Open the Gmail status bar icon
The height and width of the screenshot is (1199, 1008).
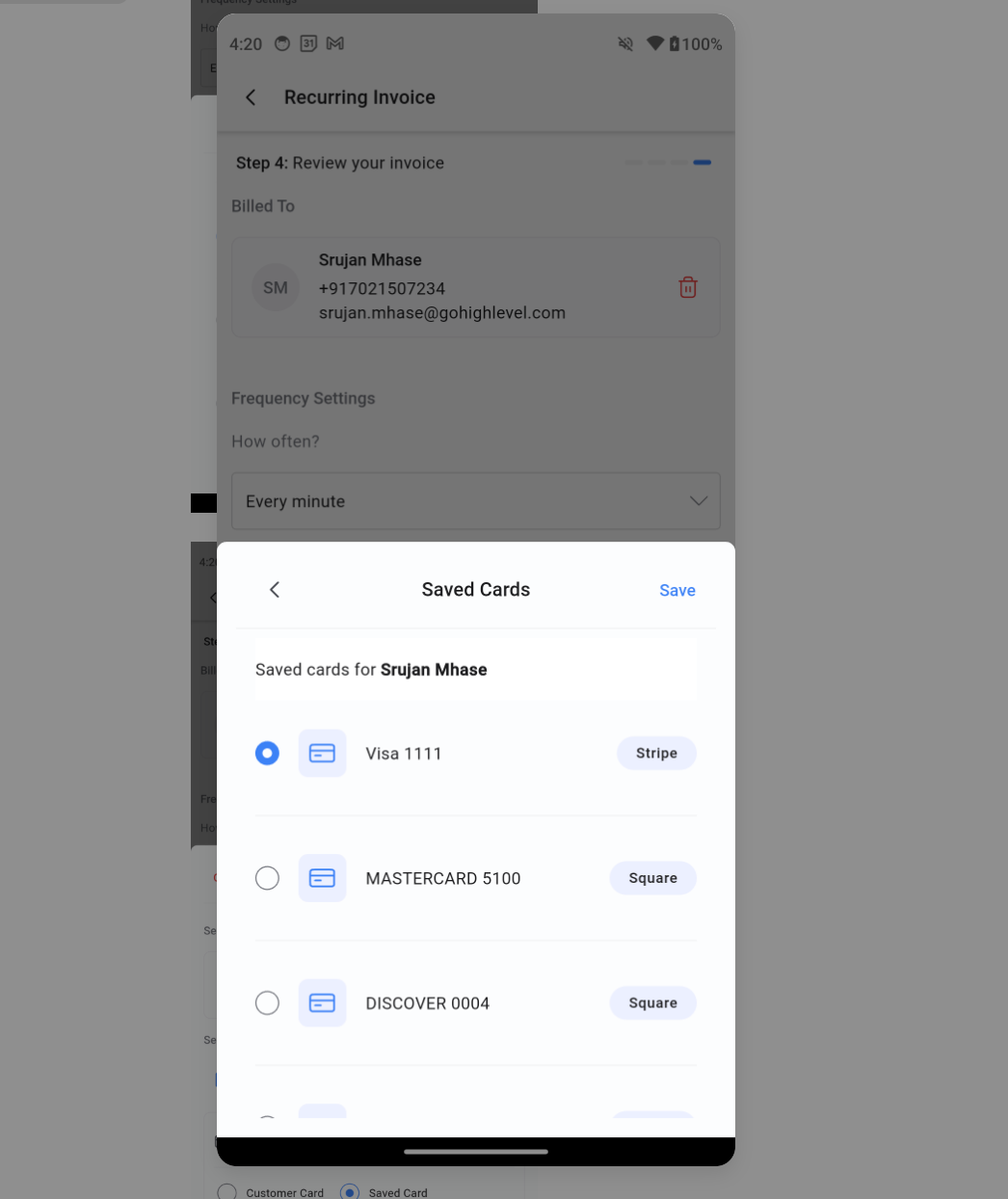[x=335, y=43]
